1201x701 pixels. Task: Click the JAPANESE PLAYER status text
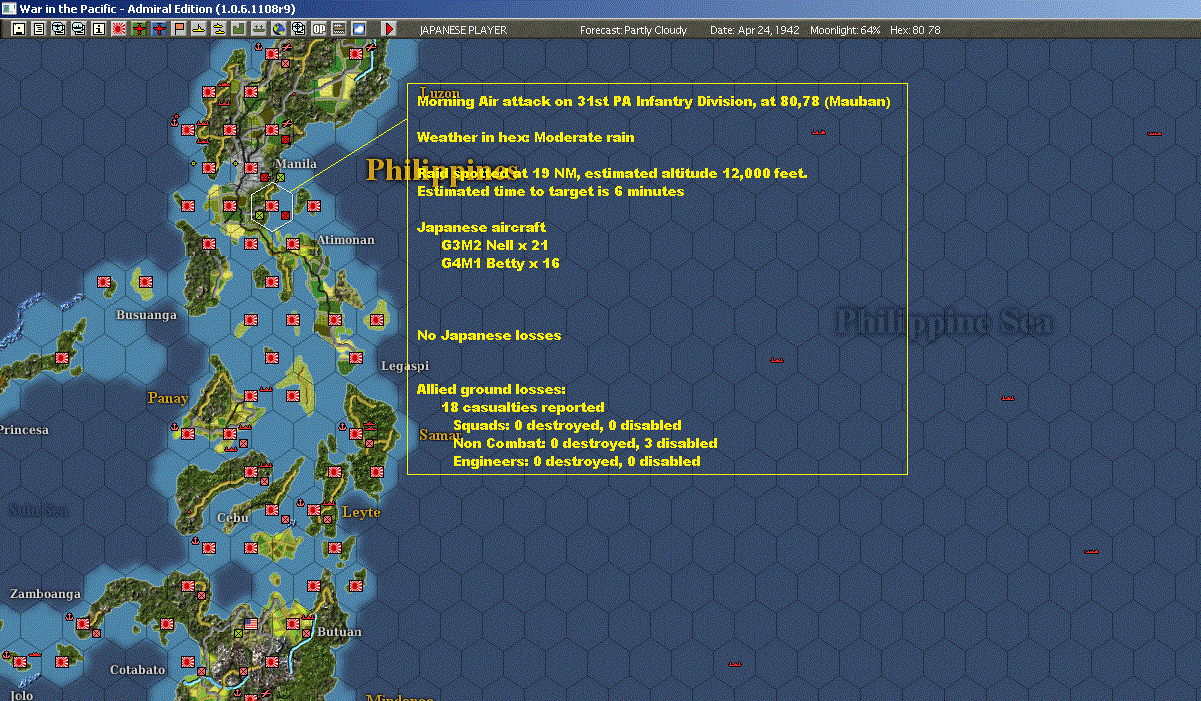(463, 30)
